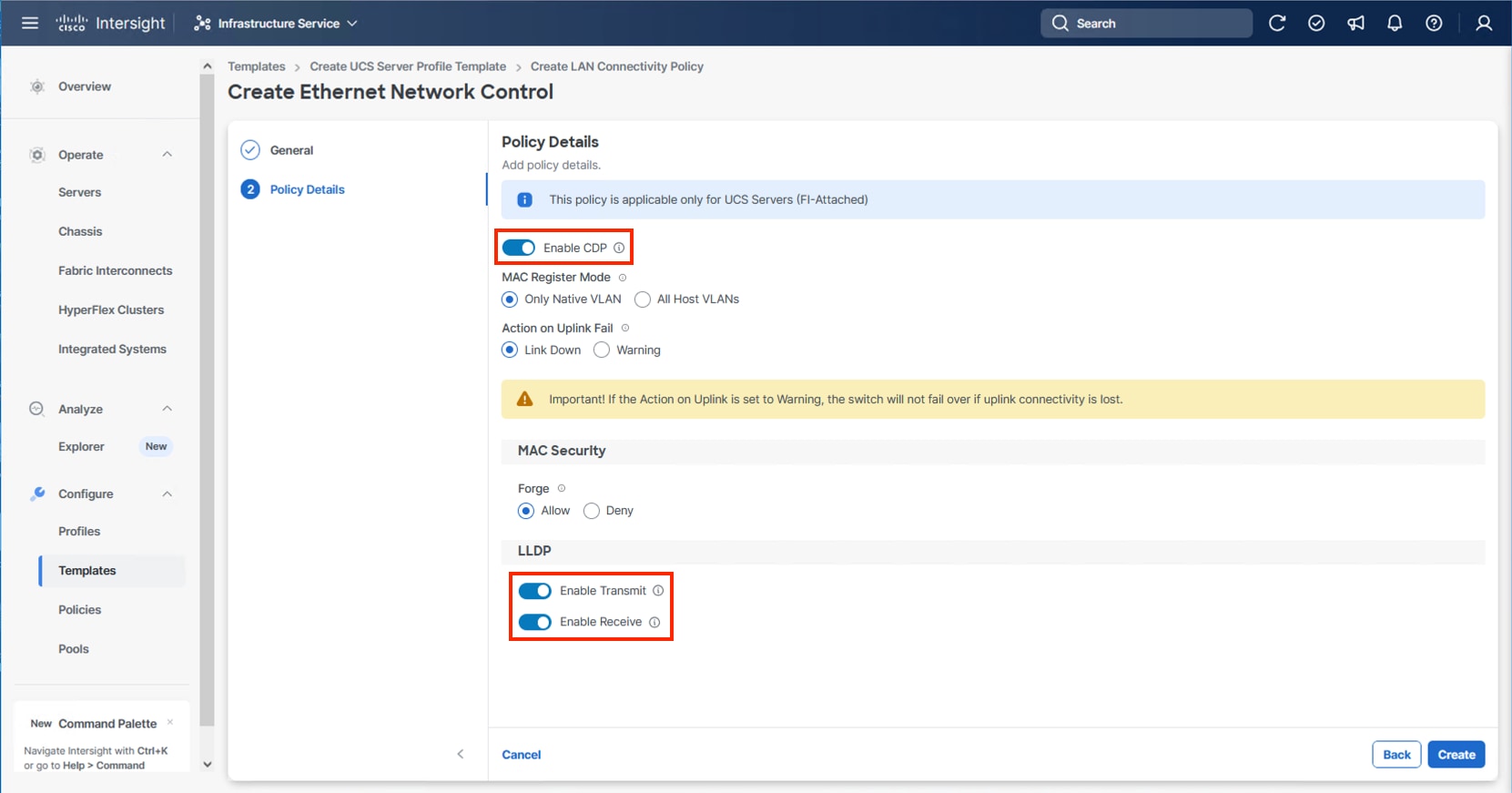Open the announcements megaphone icon
Image resolution: width=1512 pixels, height=793 pixels.
(1355, 24)
